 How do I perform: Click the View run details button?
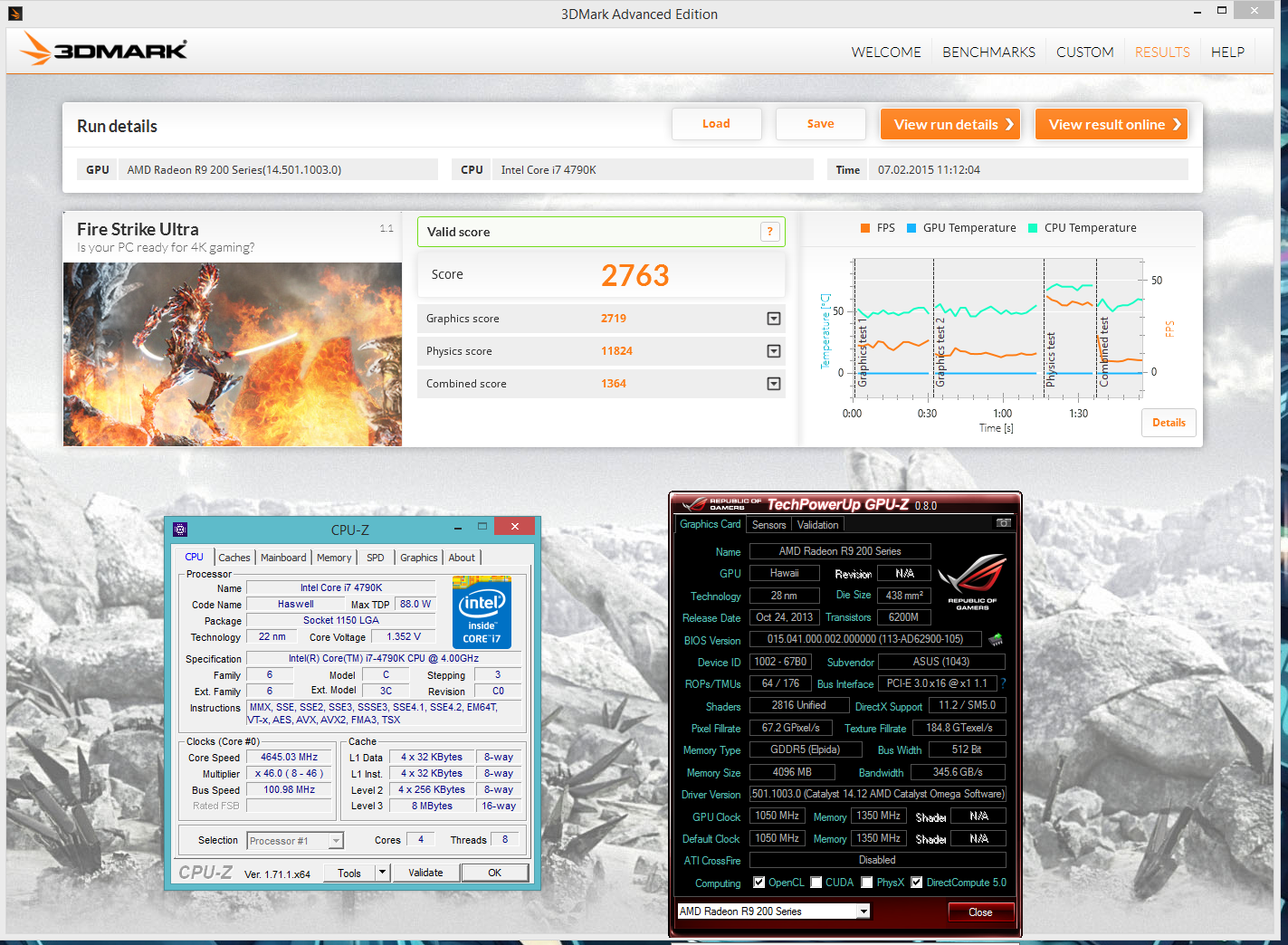tap(950, 124)
